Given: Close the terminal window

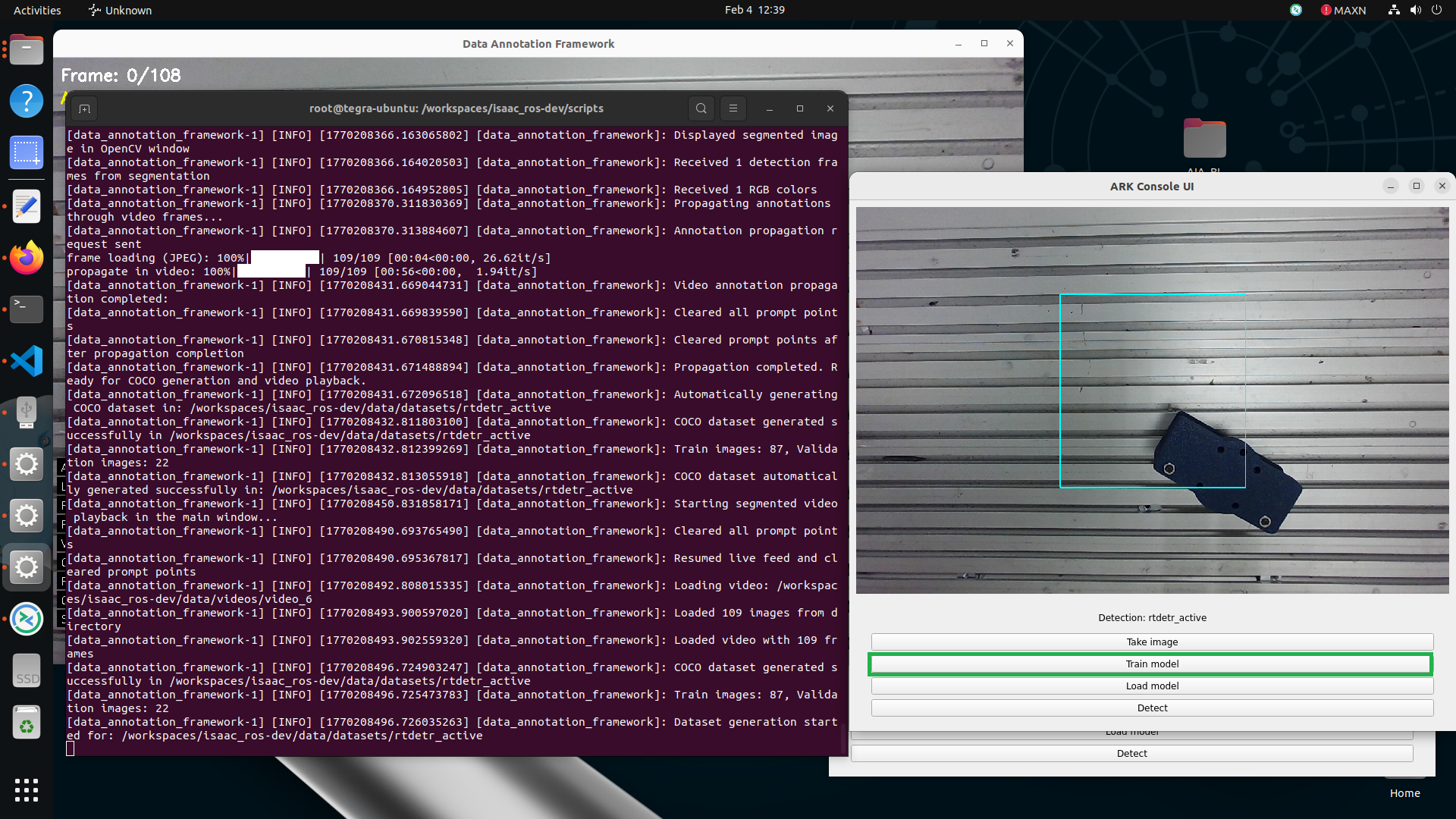Looking at the screenshot, I should coord(830,108).
